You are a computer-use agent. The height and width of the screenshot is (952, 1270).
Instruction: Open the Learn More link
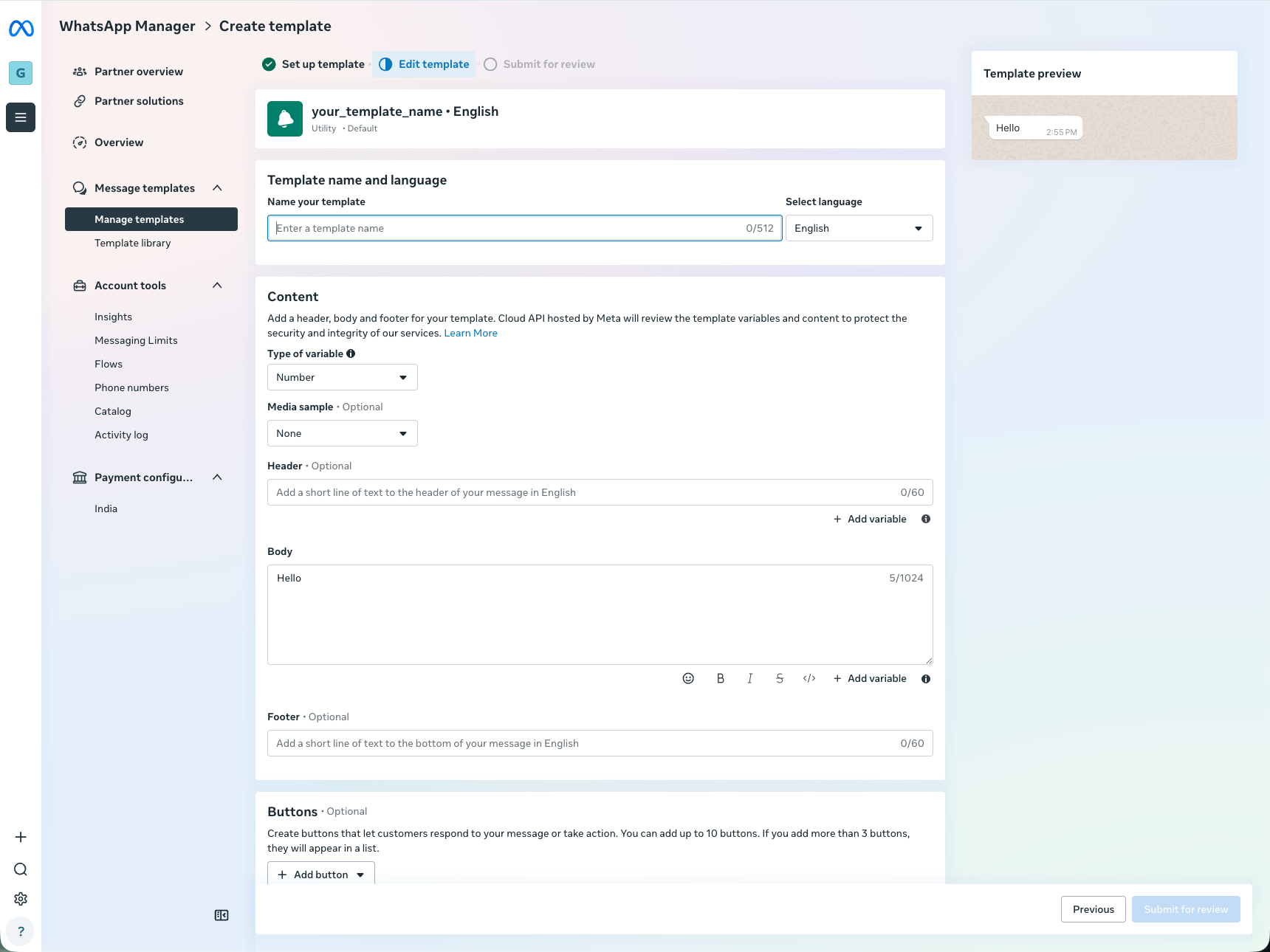pos(470,333)
